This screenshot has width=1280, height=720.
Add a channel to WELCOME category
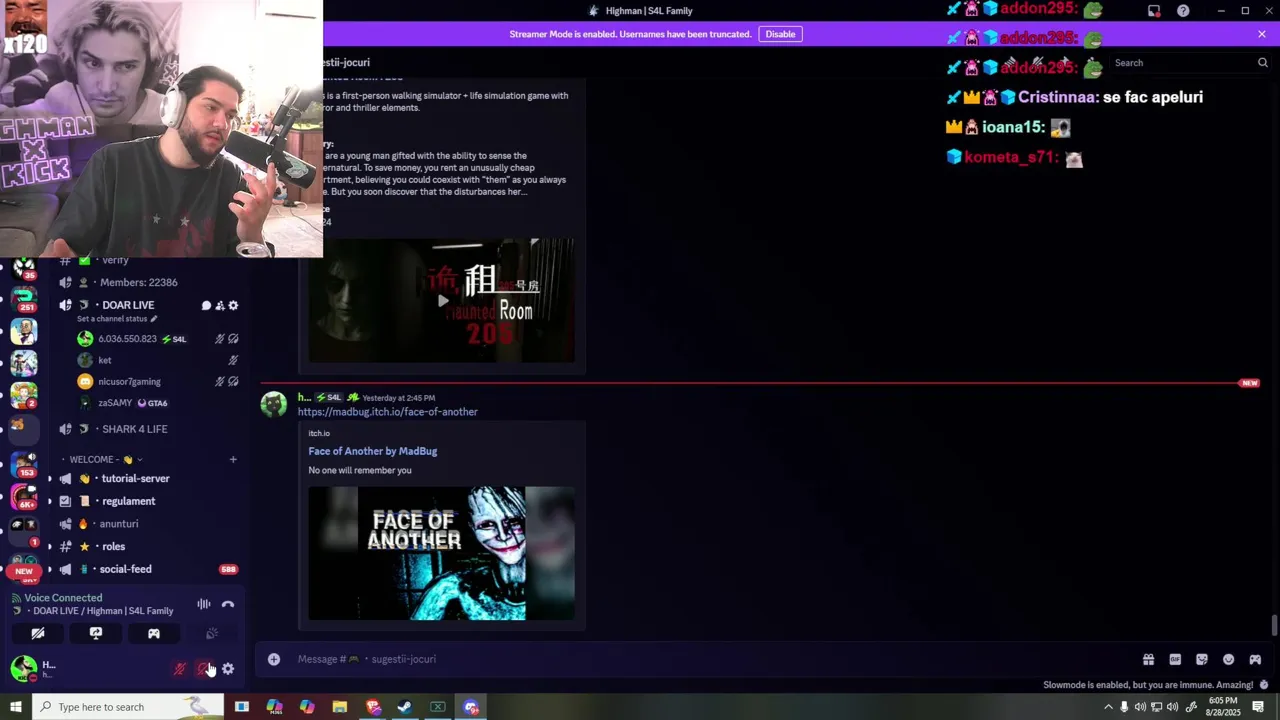(x=233, y=460)
